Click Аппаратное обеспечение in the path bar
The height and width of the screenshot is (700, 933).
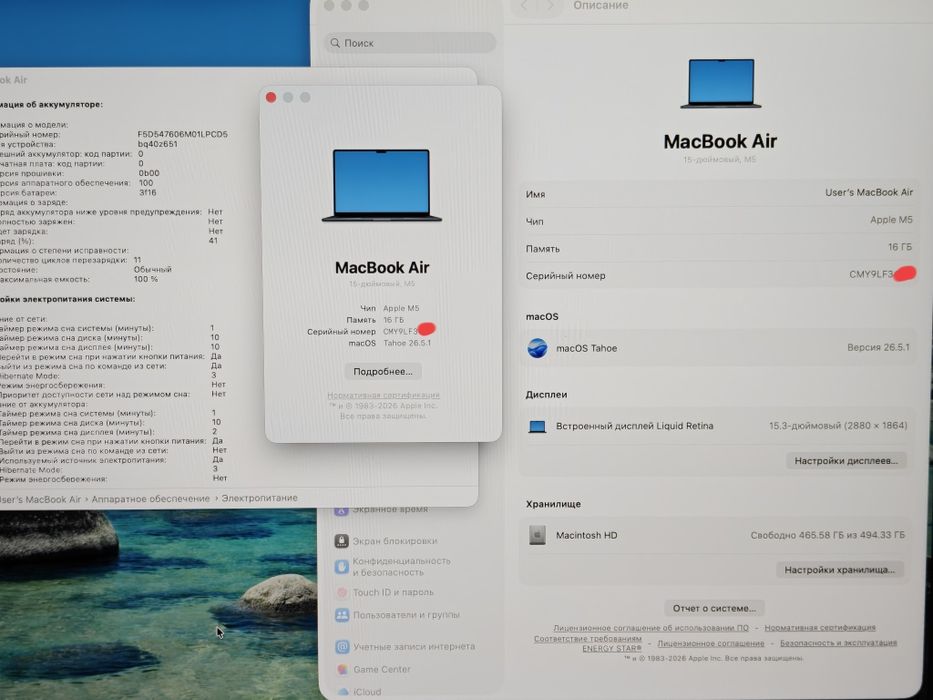[x=151, y=499]
